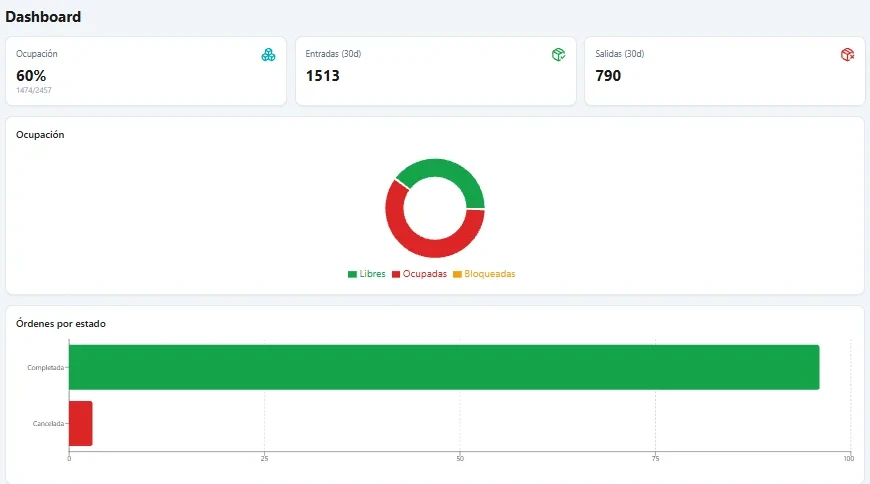Screen dimensions: 870x484
Task: Click the 60% occupancy value
Action: [31, 75]
